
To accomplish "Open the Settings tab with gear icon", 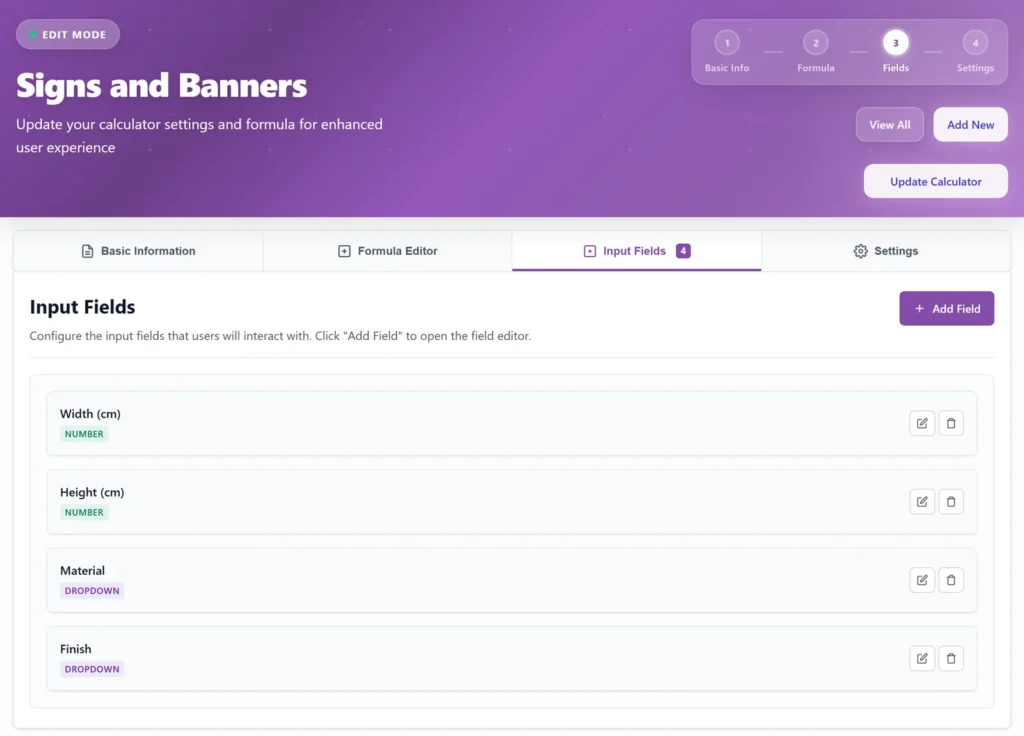I will click(x=886, y=251).
